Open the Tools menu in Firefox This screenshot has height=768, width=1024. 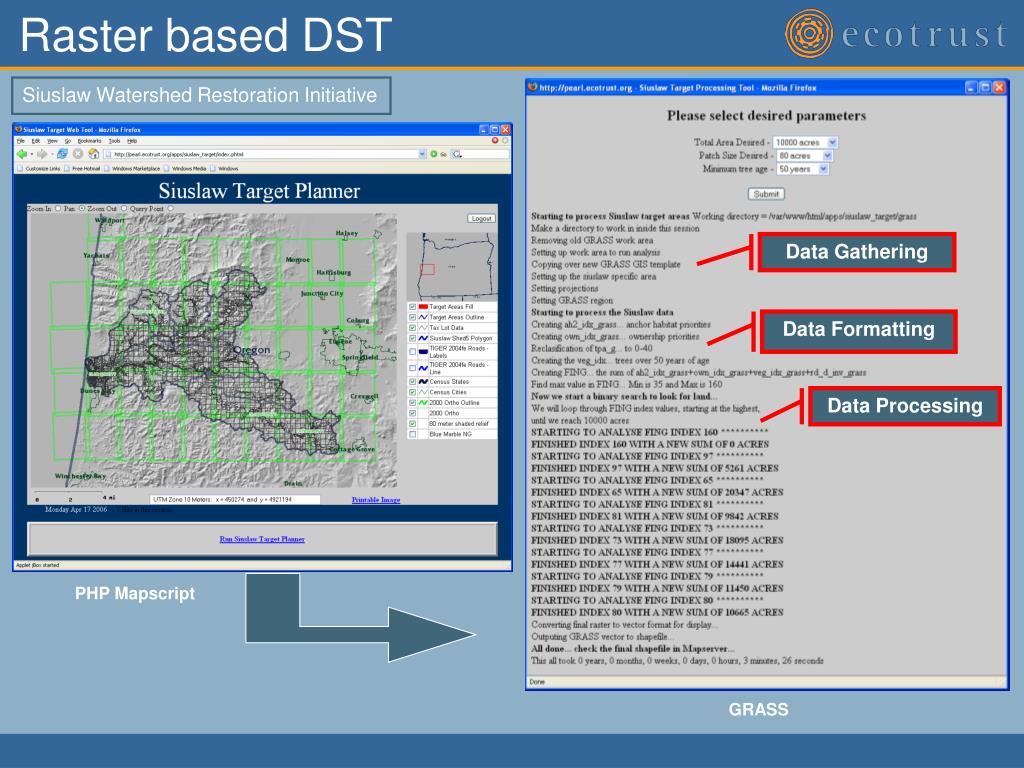[x=114, y=140]
